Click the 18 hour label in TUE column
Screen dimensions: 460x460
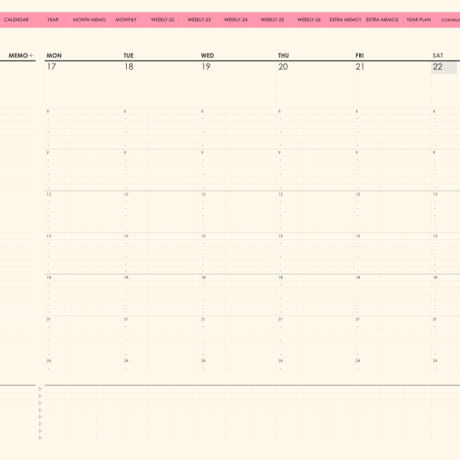[126, 278]
